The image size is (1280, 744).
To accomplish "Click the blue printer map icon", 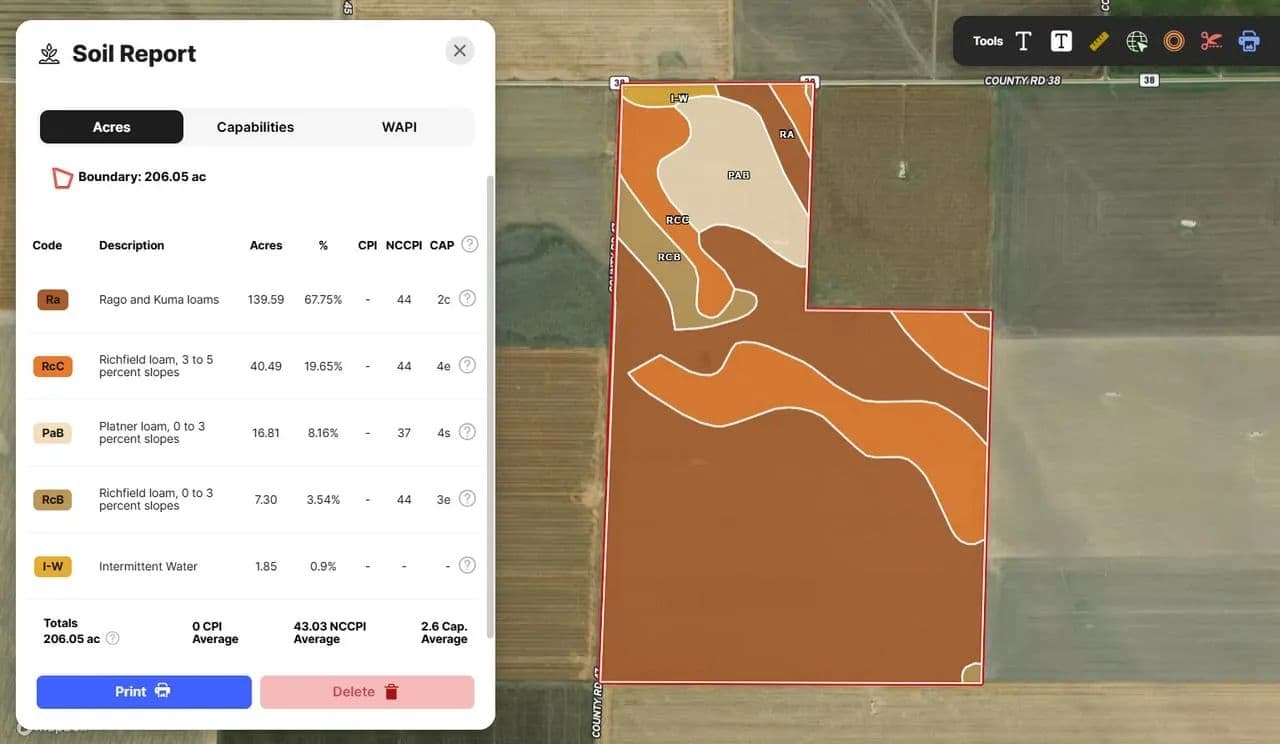I will pyautogui.click(x=1249, y=41).
